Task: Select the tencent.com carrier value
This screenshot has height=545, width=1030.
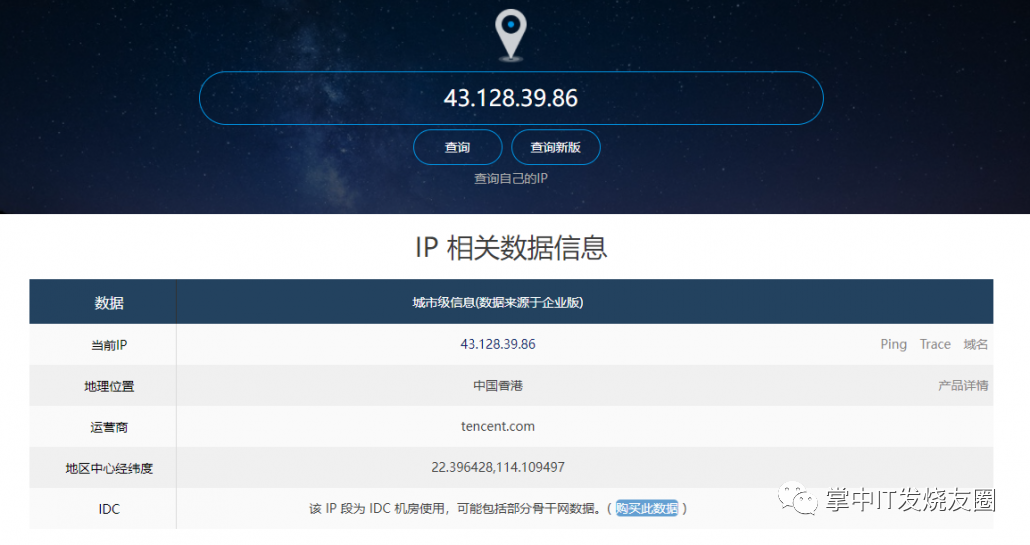Action: coord(498,426)
